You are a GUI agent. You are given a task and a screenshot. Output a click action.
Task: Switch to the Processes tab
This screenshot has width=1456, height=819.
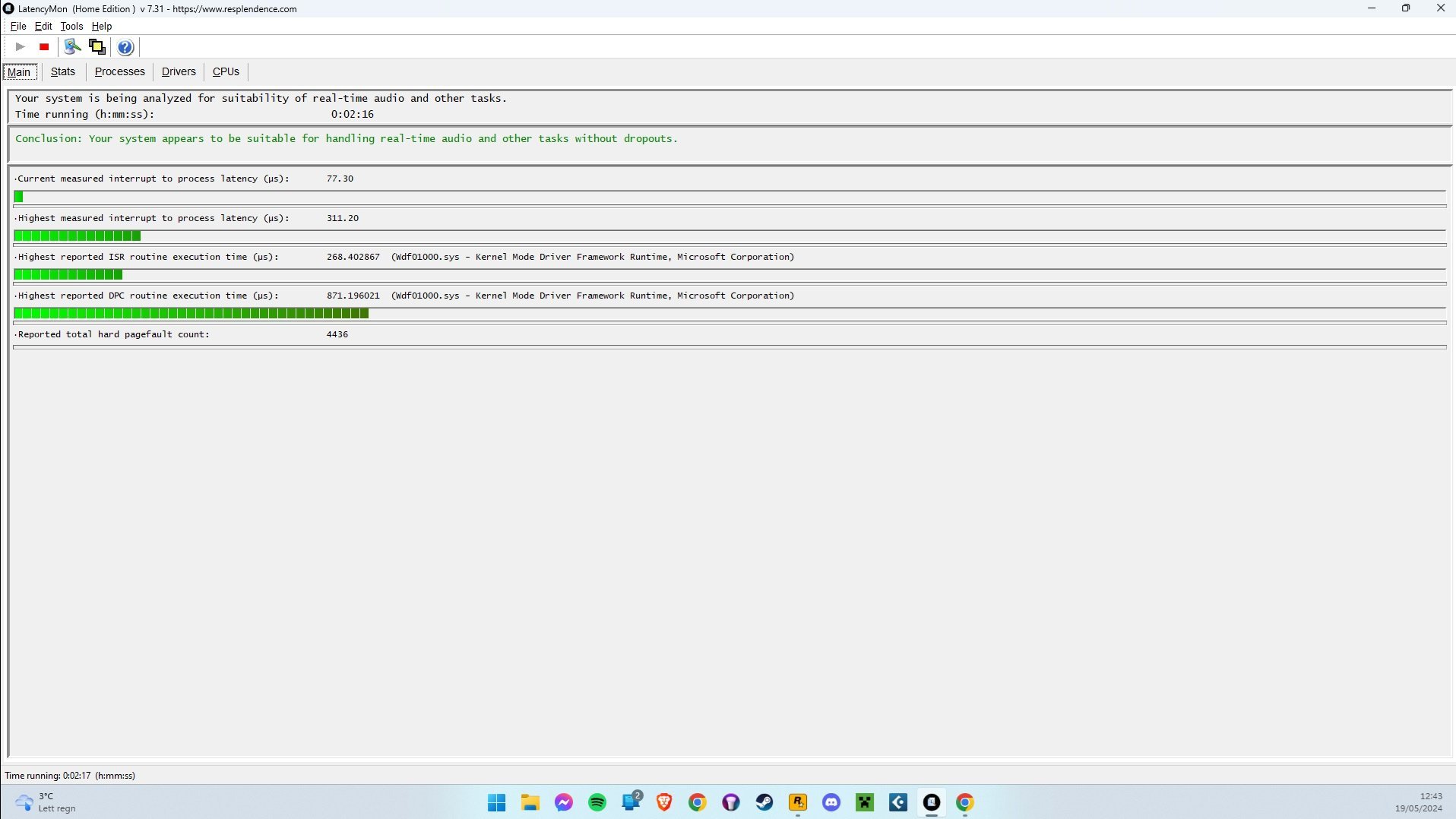coord(119,71)
